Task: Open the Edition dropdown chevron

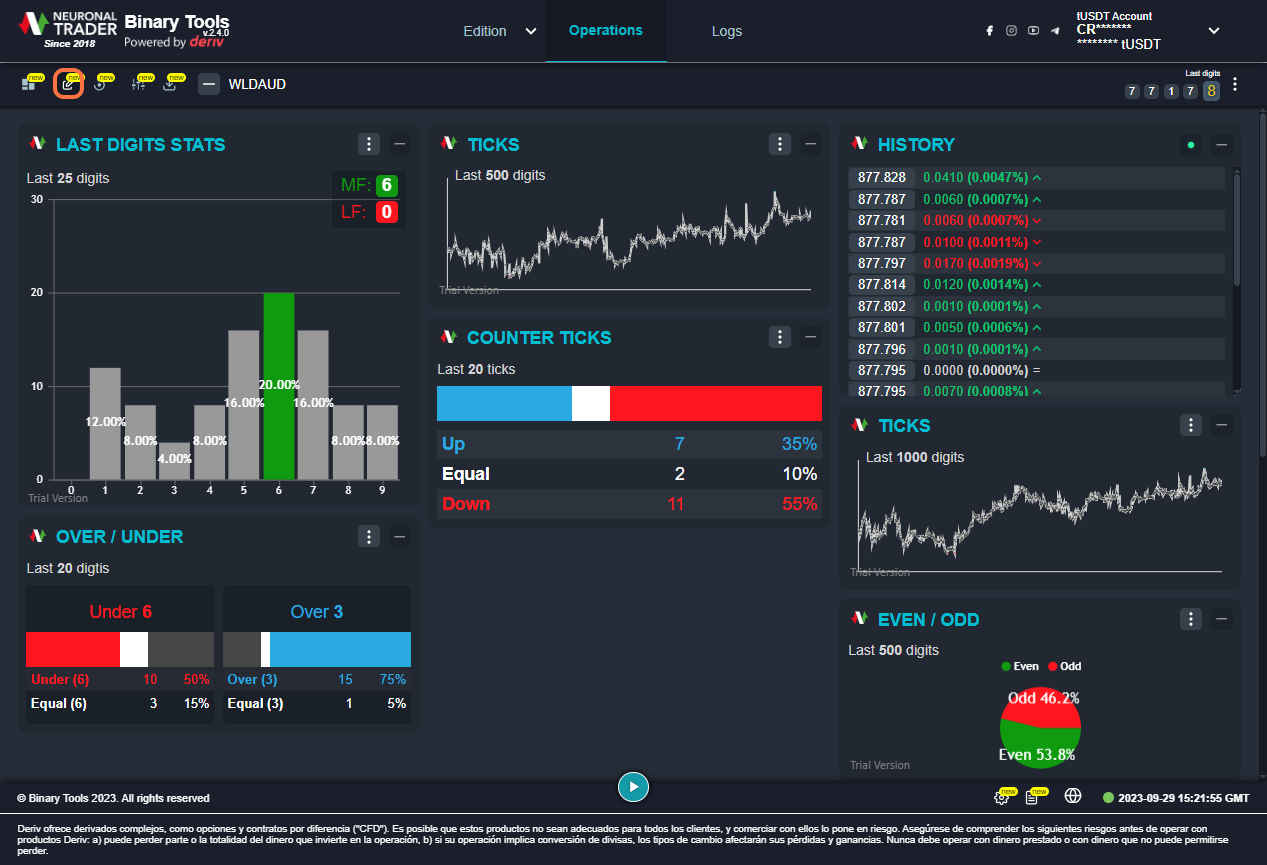Action: click(x=530, y=31)
